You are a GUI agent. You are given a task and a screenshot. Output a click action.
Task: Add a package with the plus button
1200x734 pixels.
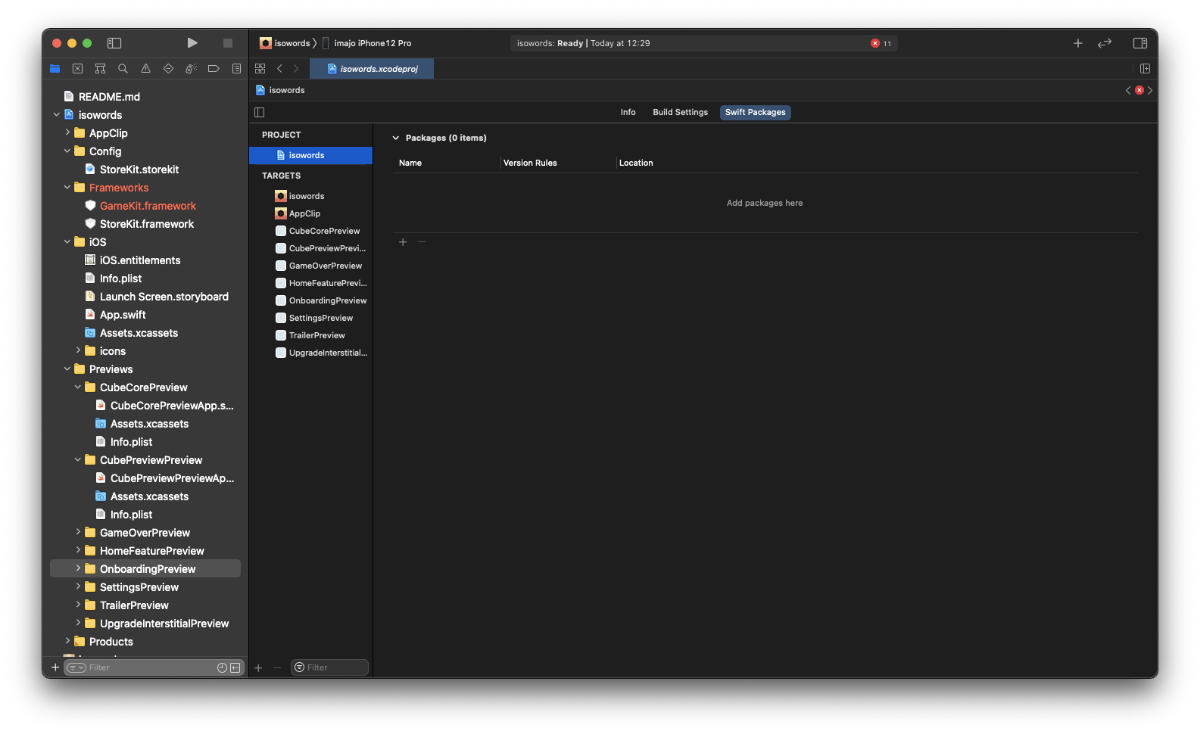[x=403, y=242]
